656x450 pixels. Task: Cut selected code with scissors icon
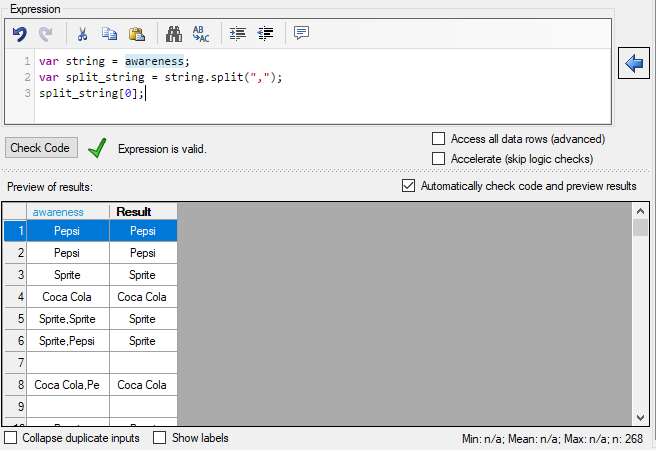[82, 34]
